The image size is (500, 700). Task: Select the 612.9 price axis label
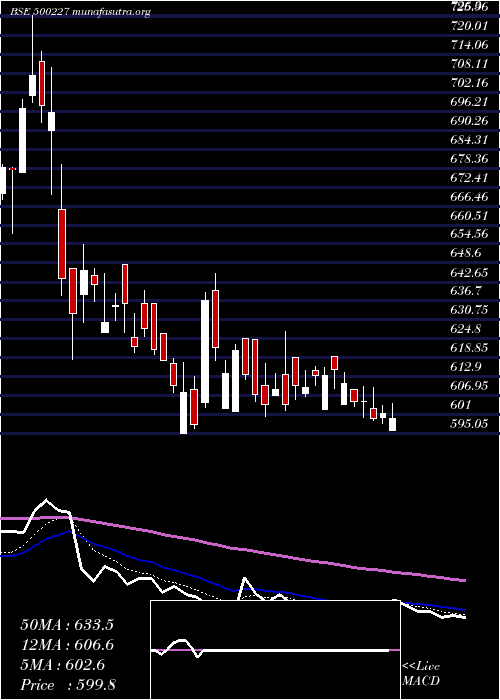coord(466,367)
